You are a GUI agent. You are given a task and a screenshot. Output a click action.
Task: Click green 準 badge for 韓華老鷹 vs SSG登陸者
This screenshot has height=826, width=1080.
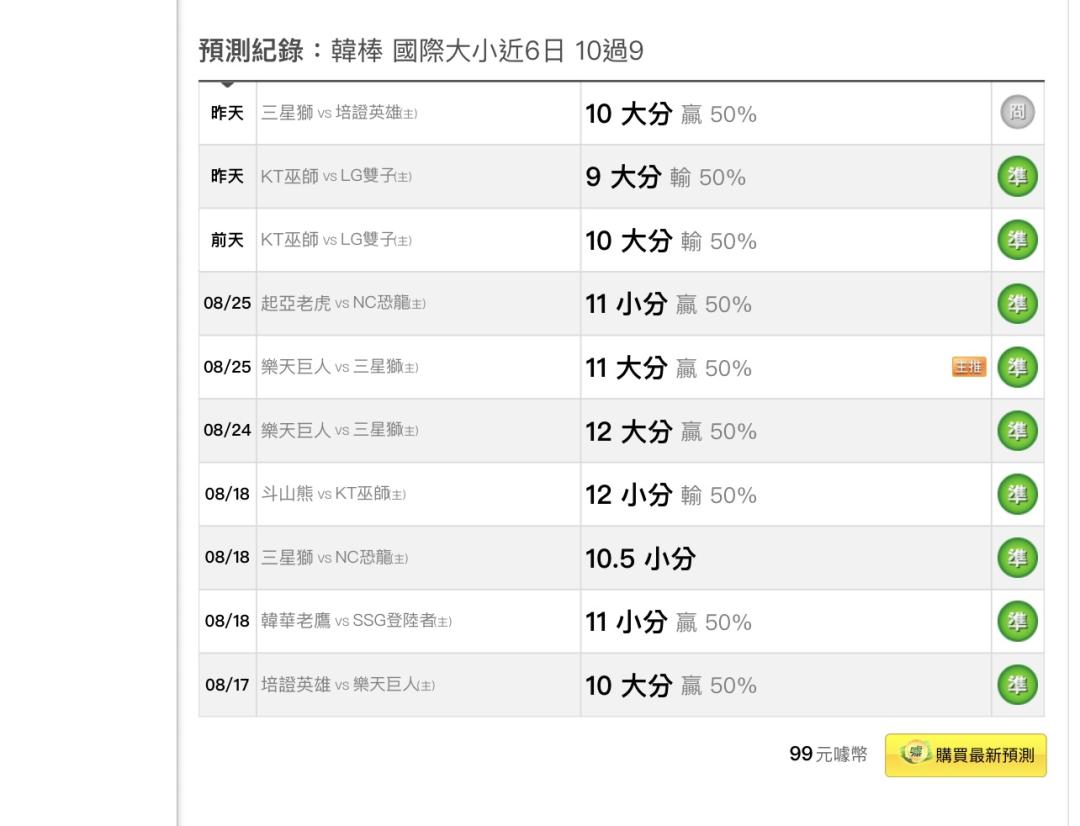click(1017, 621)
